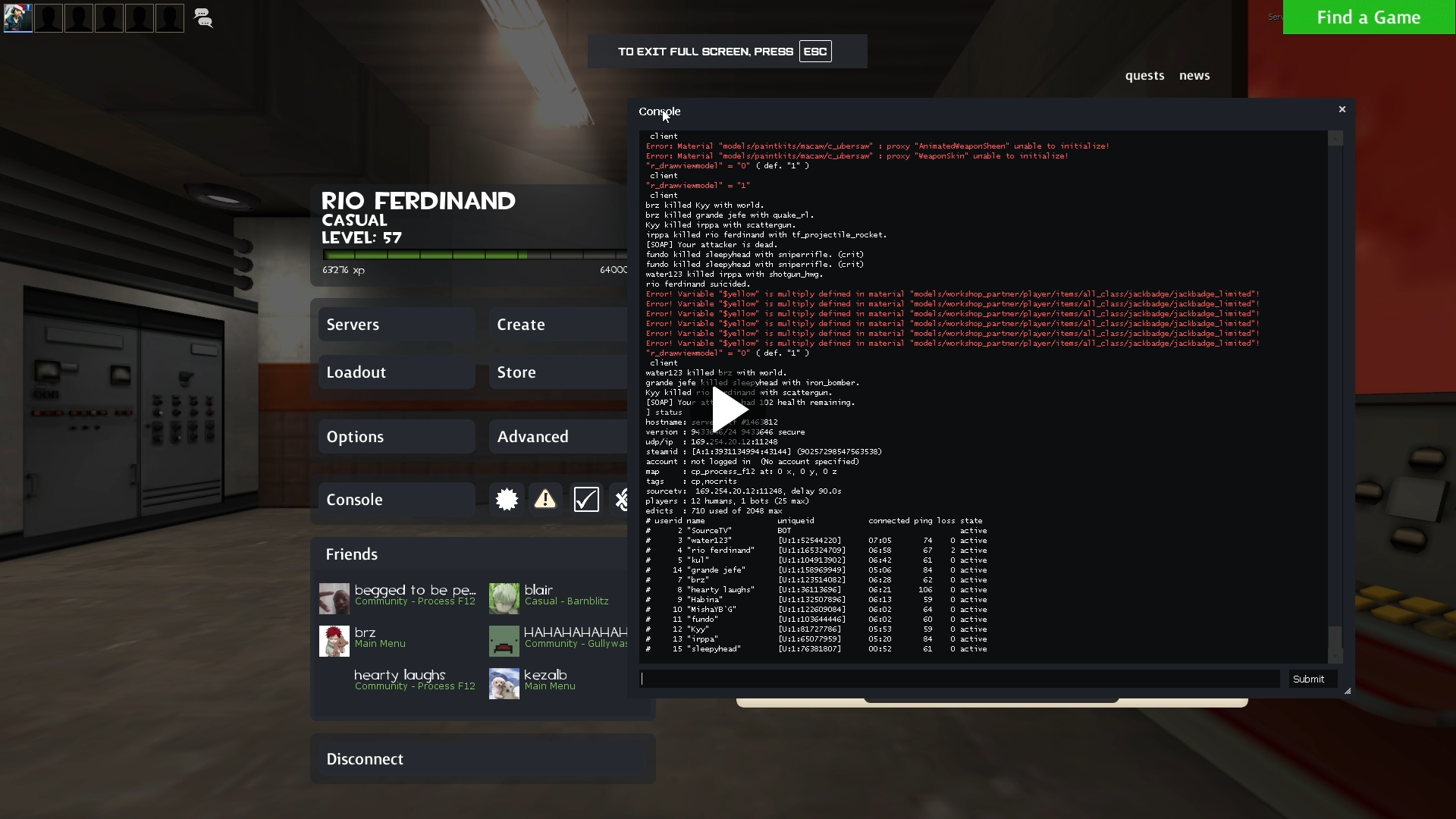Open the quests tab

pyautogui.click(x=1144, y=76)
